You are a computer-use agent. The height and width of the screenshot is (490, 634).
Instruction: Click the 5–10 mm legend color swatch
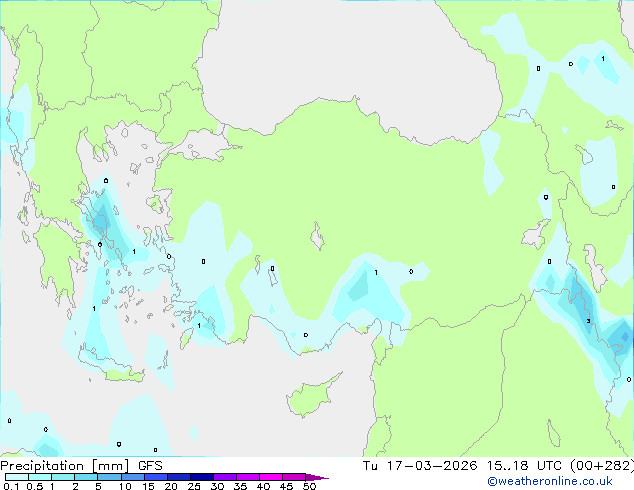pos(110,477)
